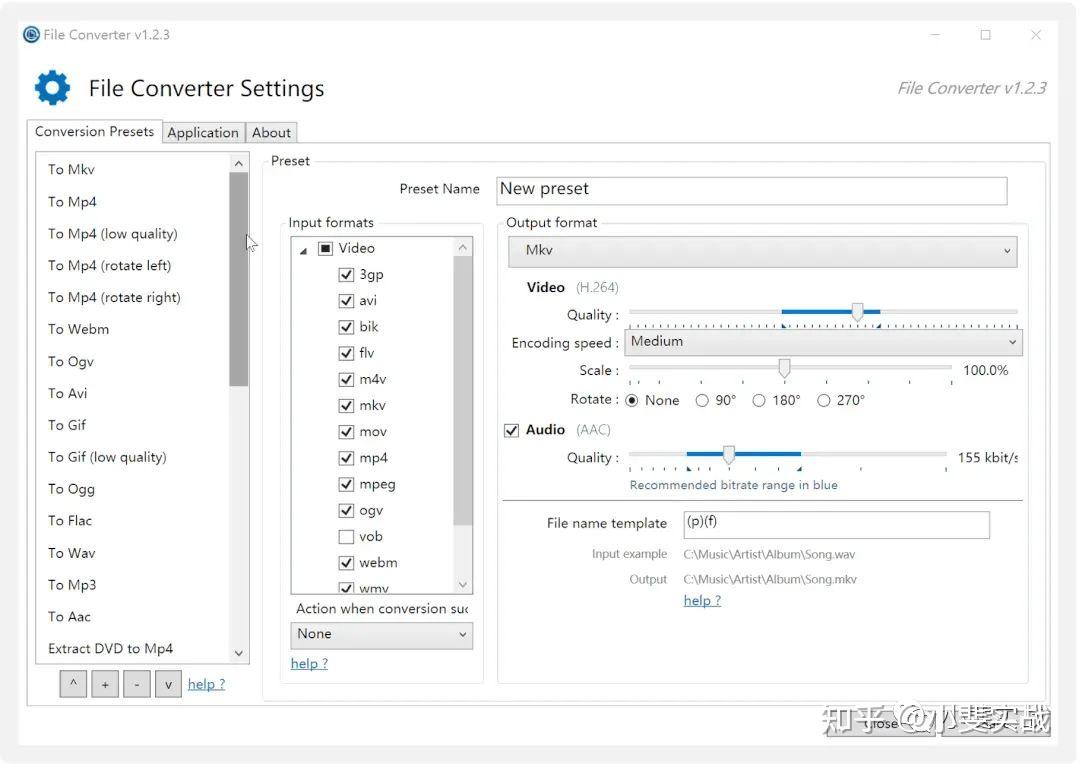Viewport: 1079px width, 764px height.
Task: Add a new preset with plus button
Action: click(104, 684)
